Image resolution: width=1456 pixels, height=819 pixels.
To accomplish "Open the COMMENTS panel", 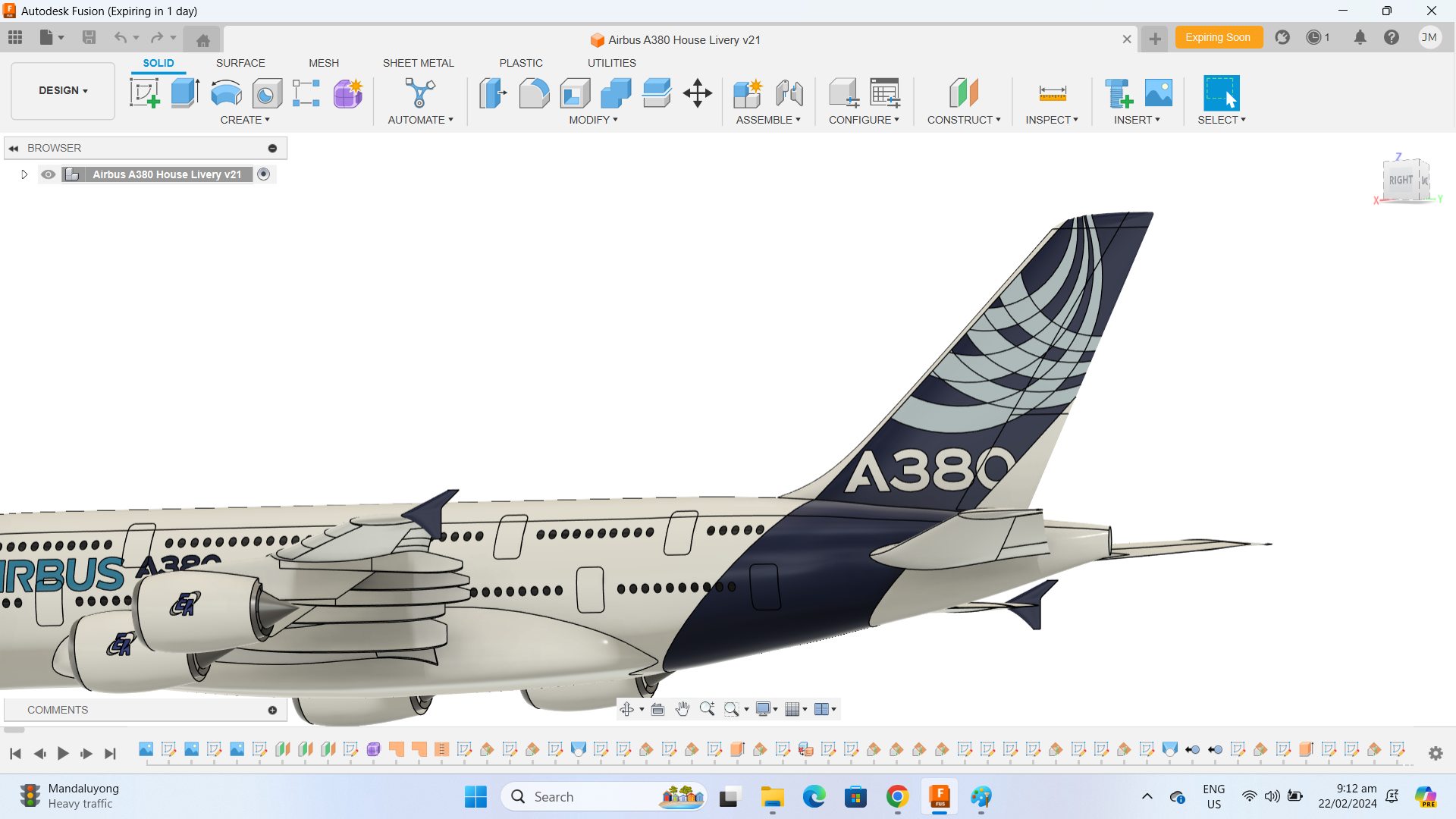I will point(57,710).
